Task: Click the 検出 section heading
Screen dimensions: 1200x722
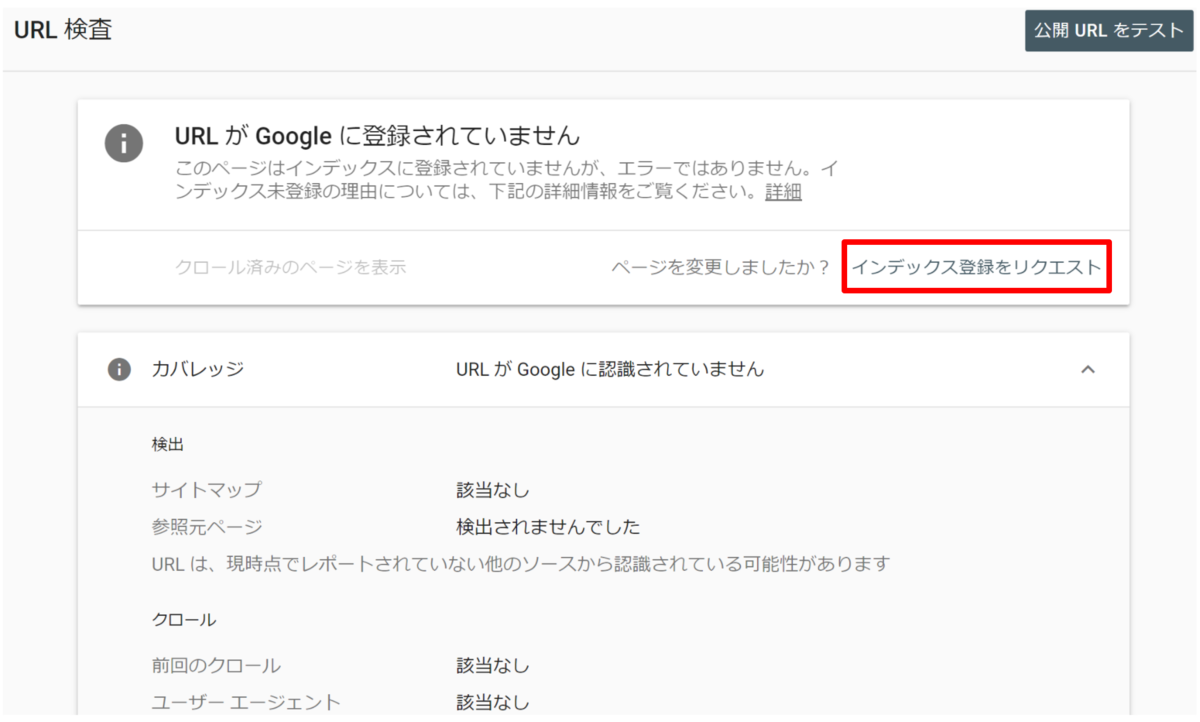Action: tap(168, 443)
